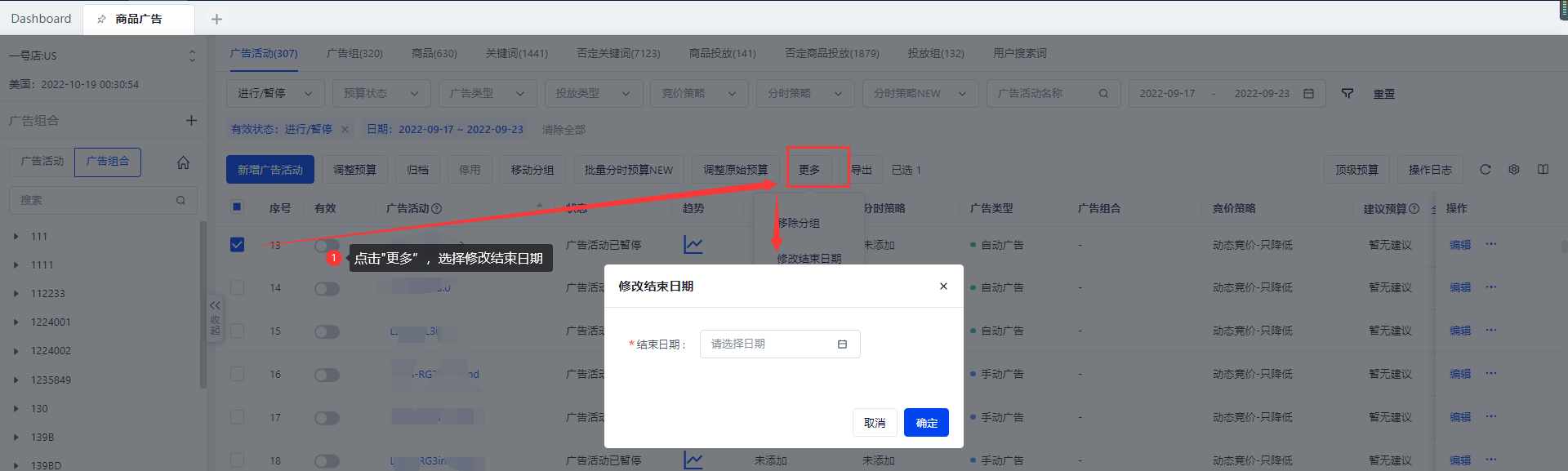Open more actions for row 14
1568x471 pixels.
pyautogui.click(x=1491, y=287)
